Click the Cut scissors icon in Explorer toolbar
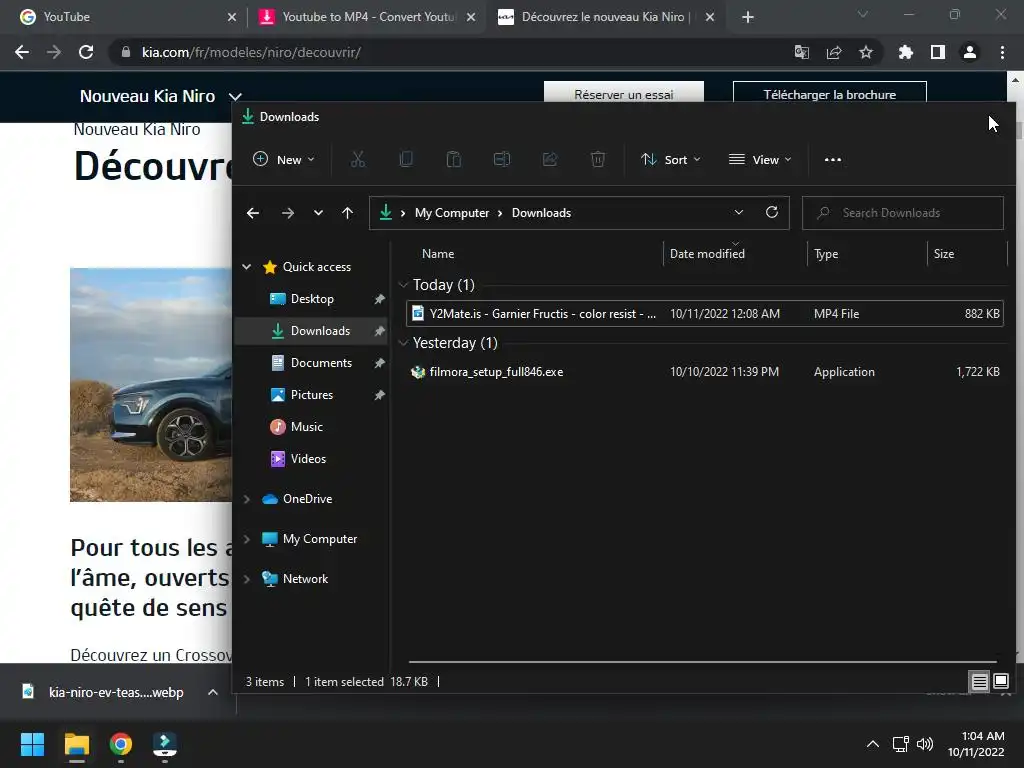This screenshot has height=768, width=1024. [358, 159]
